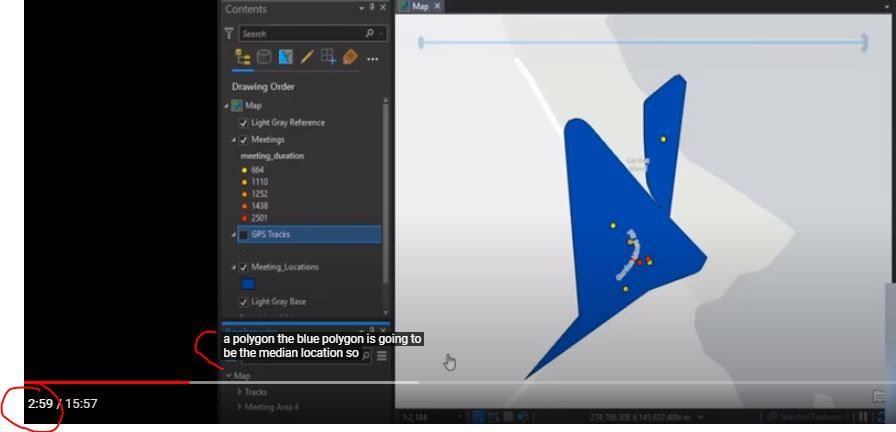Switch to List By Selection view
Screen dimensions: 896x432
pos(285,57)
